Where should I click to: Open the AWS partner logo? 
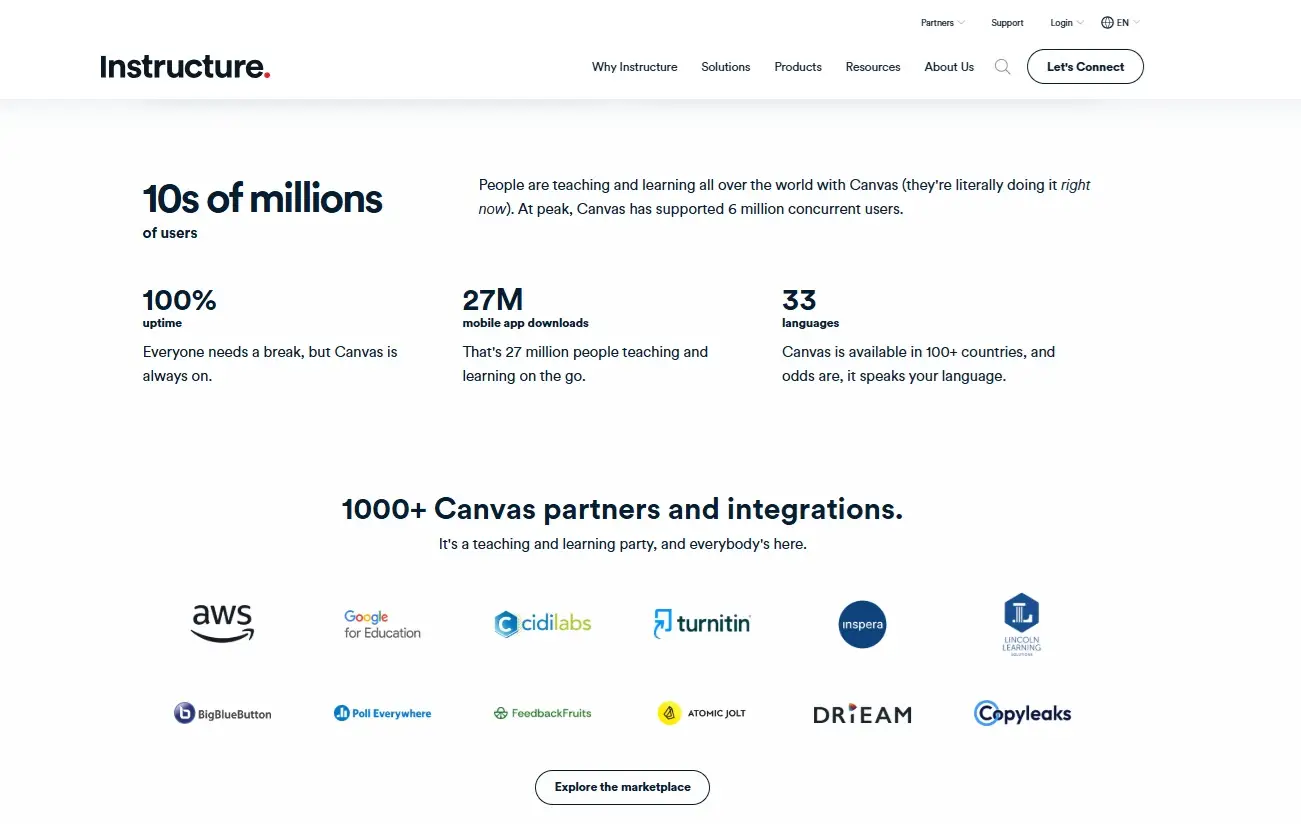pyautogui.click(x=223, y=624)
